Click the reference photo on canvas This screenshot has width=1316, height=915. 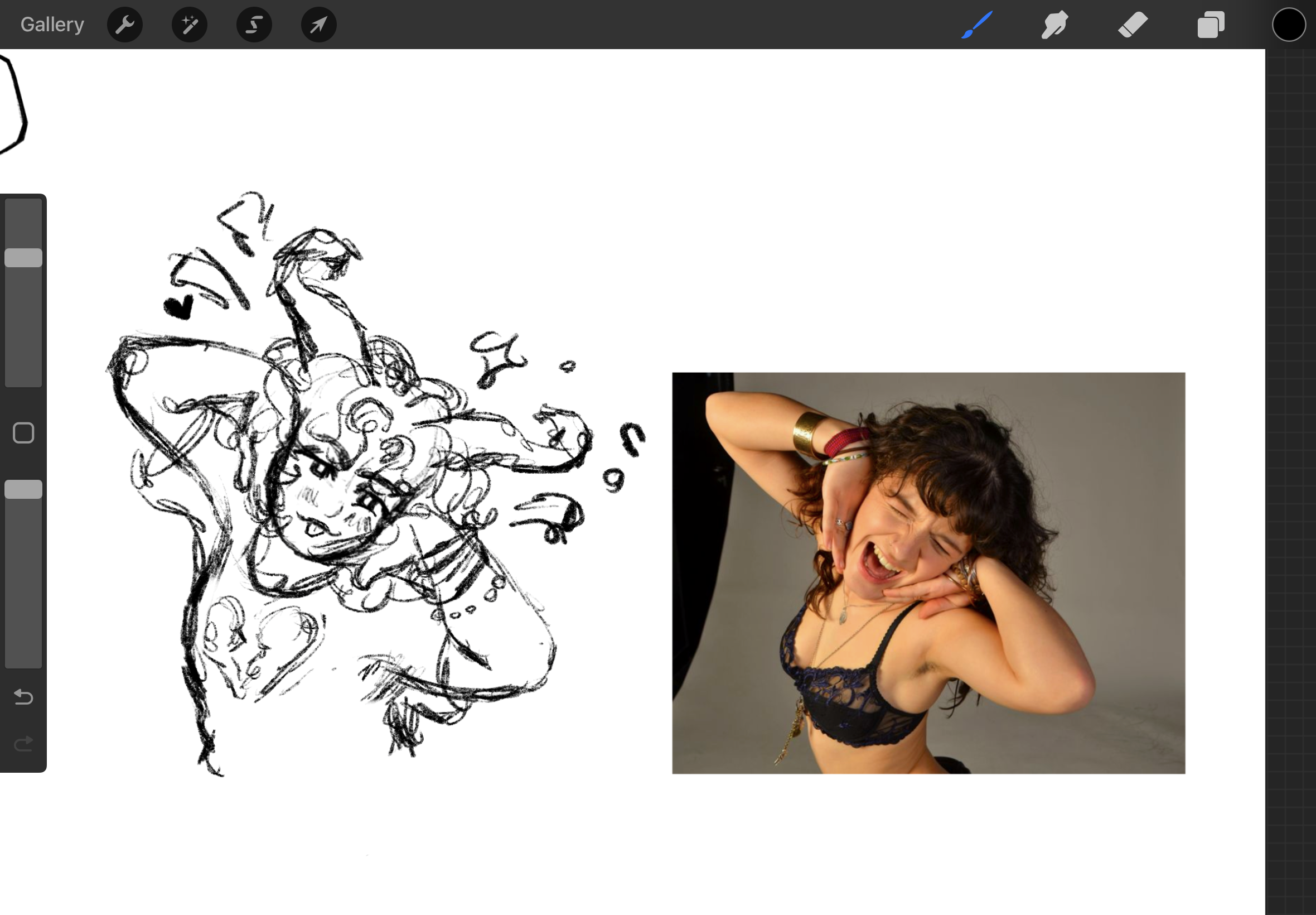point(928,573)
